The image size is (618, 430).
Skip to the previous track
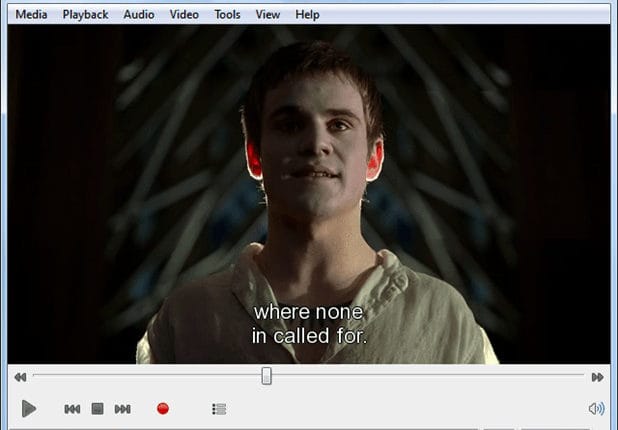point(72,409)
